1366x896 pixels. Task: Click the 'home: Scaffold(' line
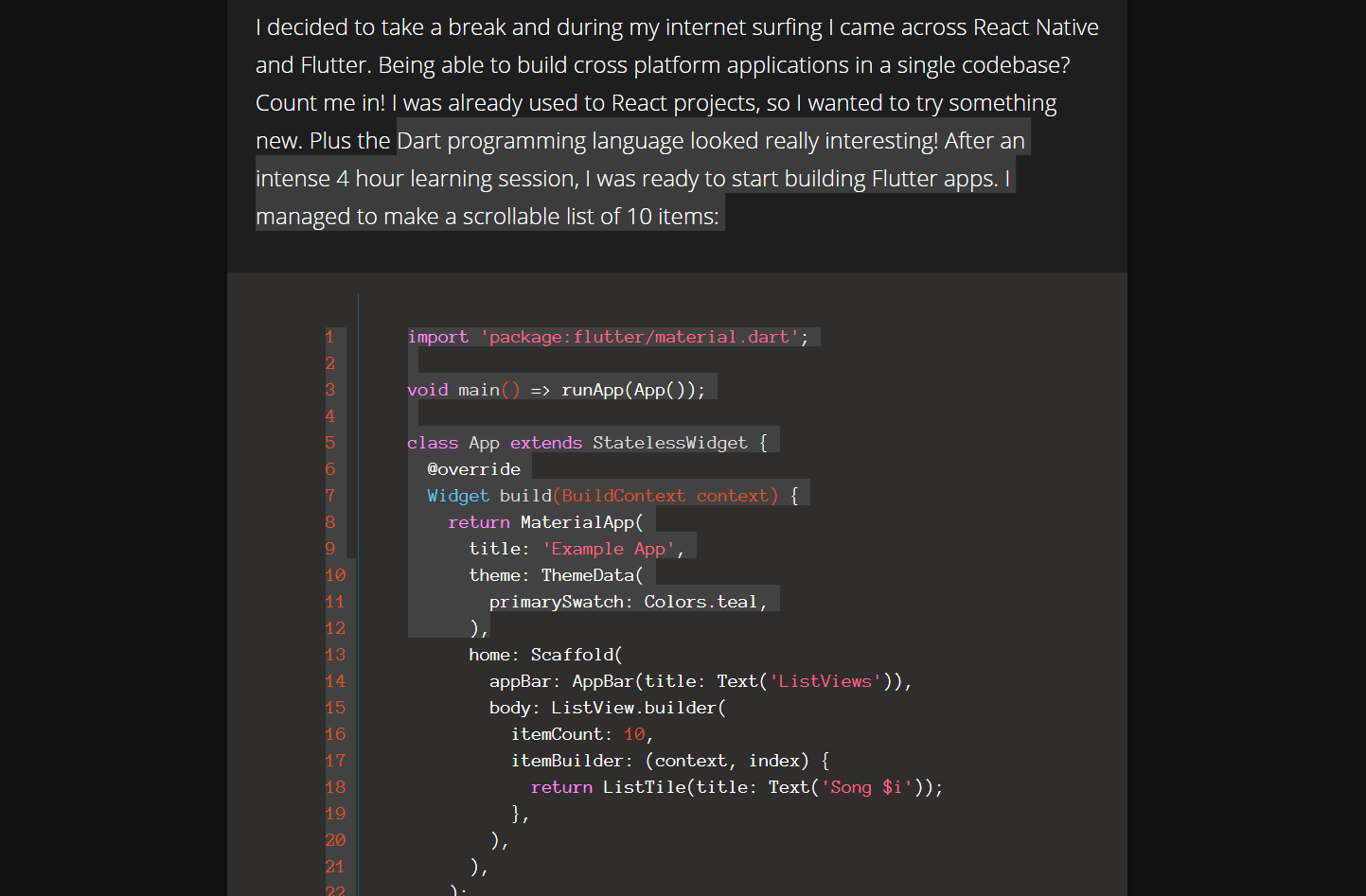(545, 655)
